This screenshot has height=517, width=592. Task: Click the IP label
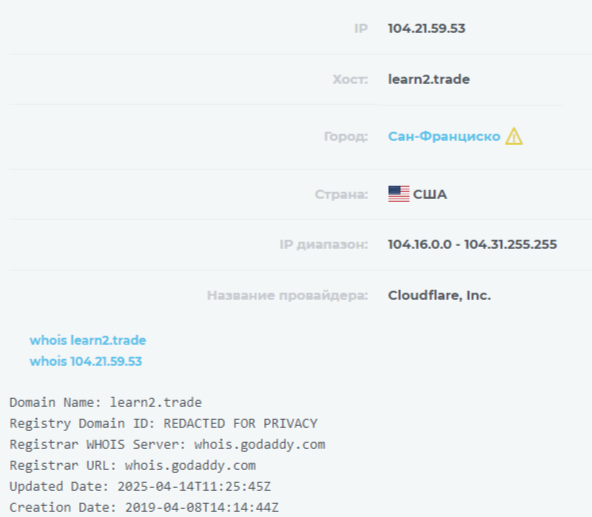361,29
